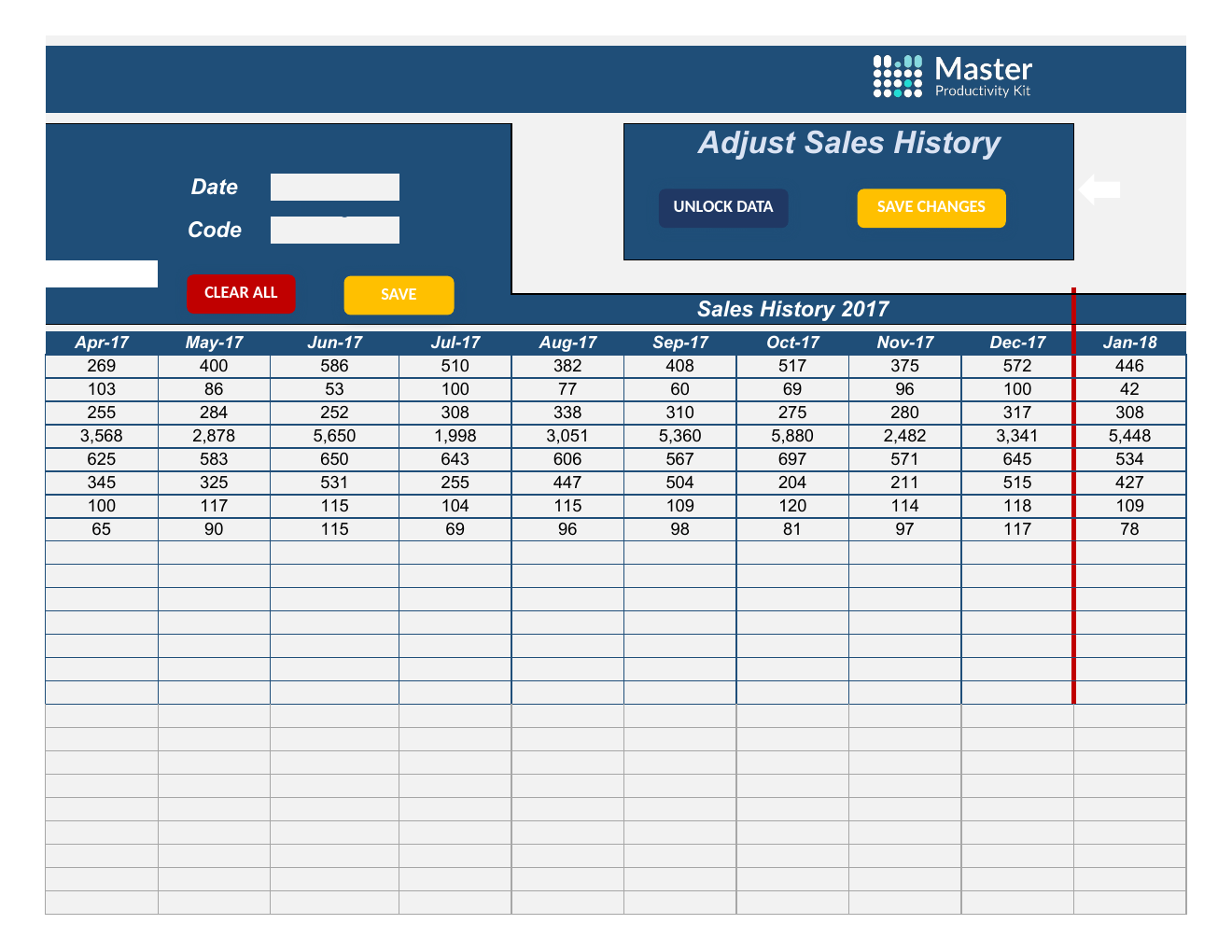Screen dimensions: 1232x952
Task: Click the yellow SAVE button
Action: point(399,295)
